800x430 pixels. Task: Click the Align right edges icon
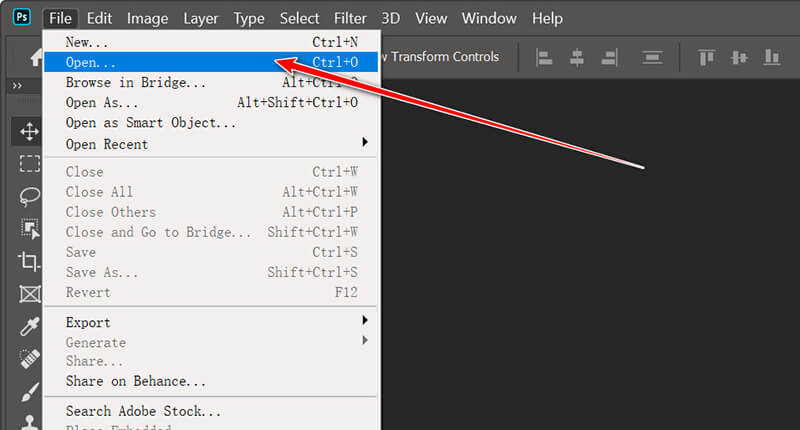click(x=610, y=57)
